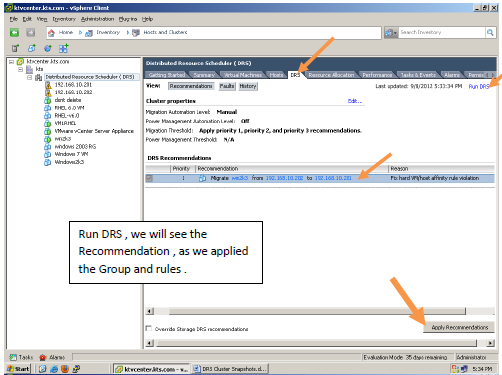Click the Apply Recommendations button
Screen dimensions: 502x375
tap(459, 327)
